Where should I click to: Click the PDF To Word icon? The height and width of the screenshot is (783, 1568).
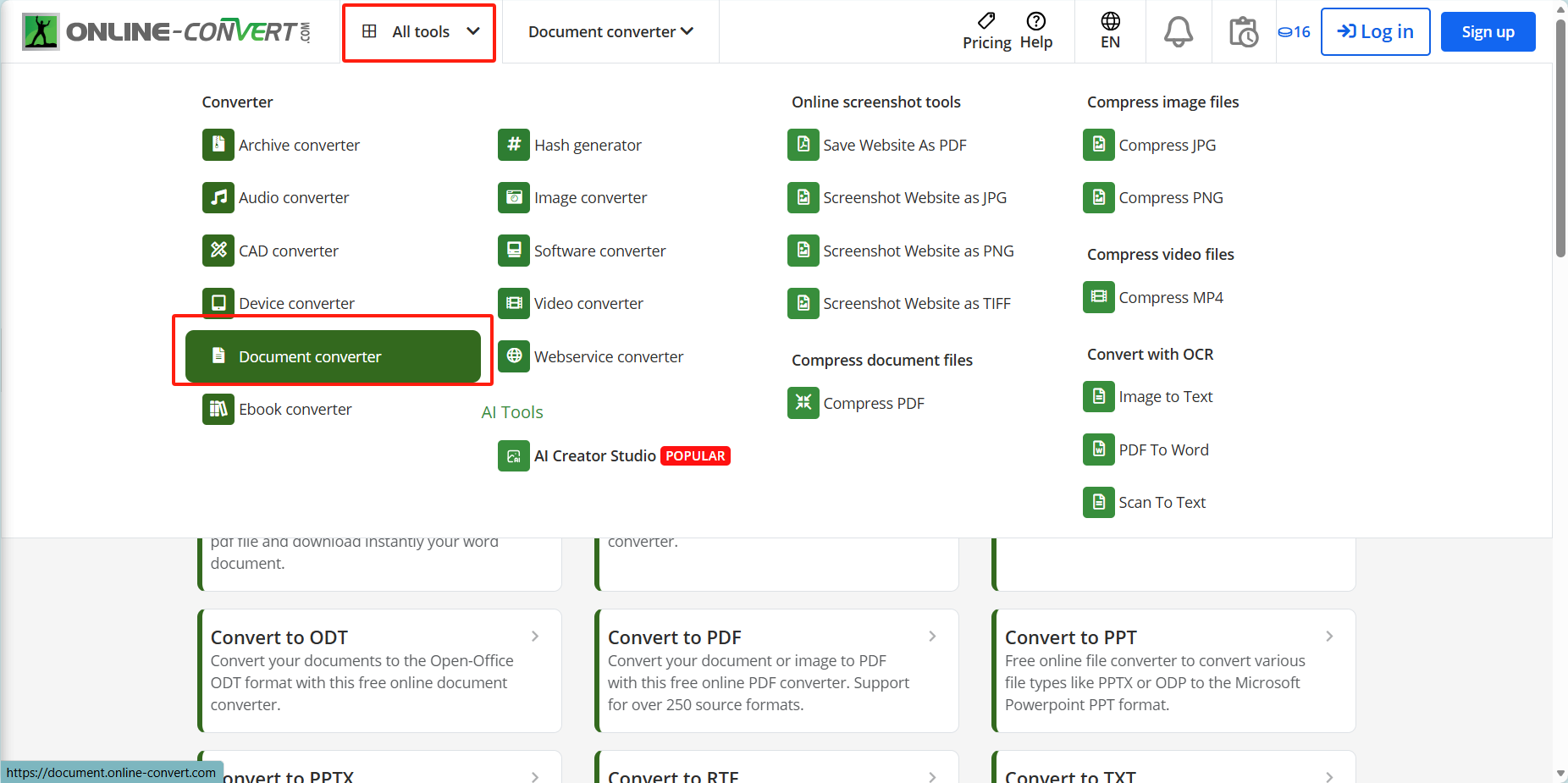pyautogui.click(x=1099, y=449)
